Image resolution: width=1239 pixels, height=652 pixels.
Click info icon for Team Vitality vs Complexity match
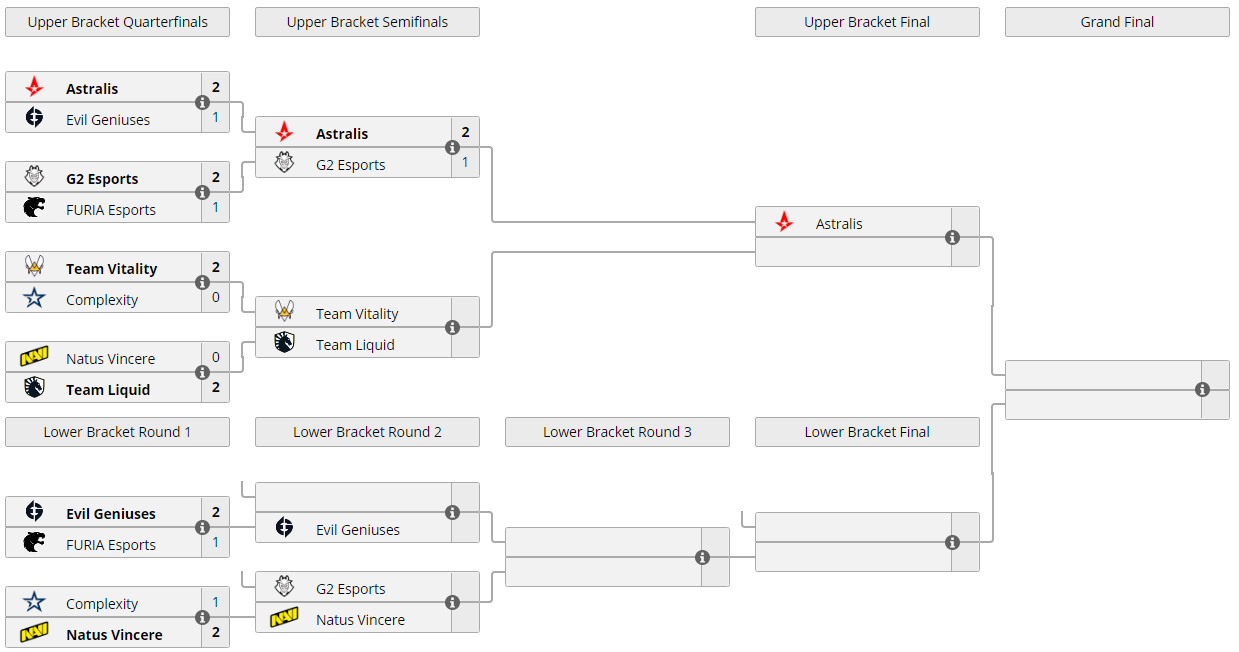tap(202, 283)
